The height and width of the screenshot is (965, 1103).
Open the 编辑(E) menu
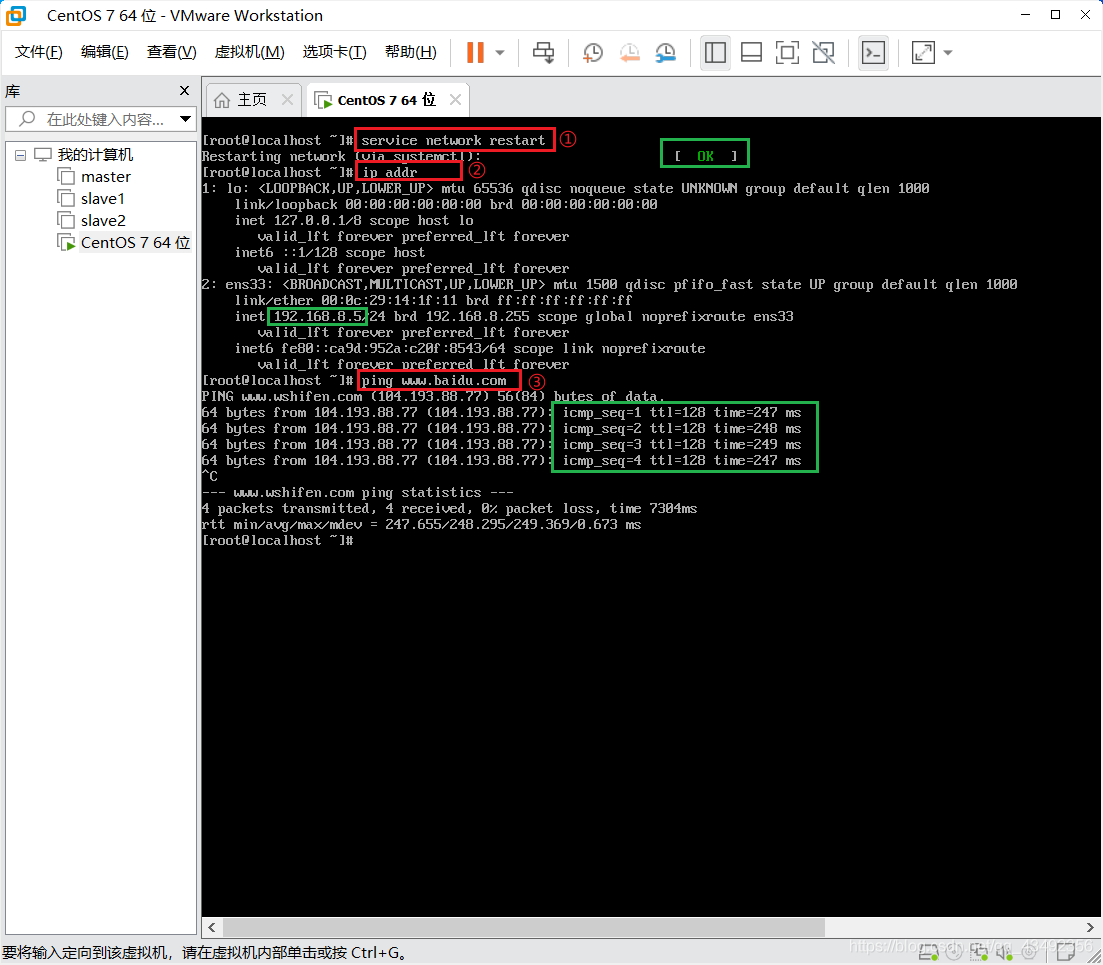coord(105,52)
